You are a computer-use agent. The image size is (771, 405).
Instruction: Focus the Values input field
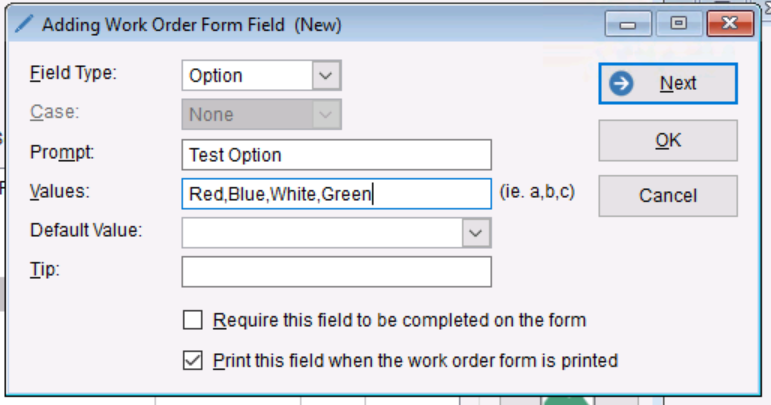336,194
